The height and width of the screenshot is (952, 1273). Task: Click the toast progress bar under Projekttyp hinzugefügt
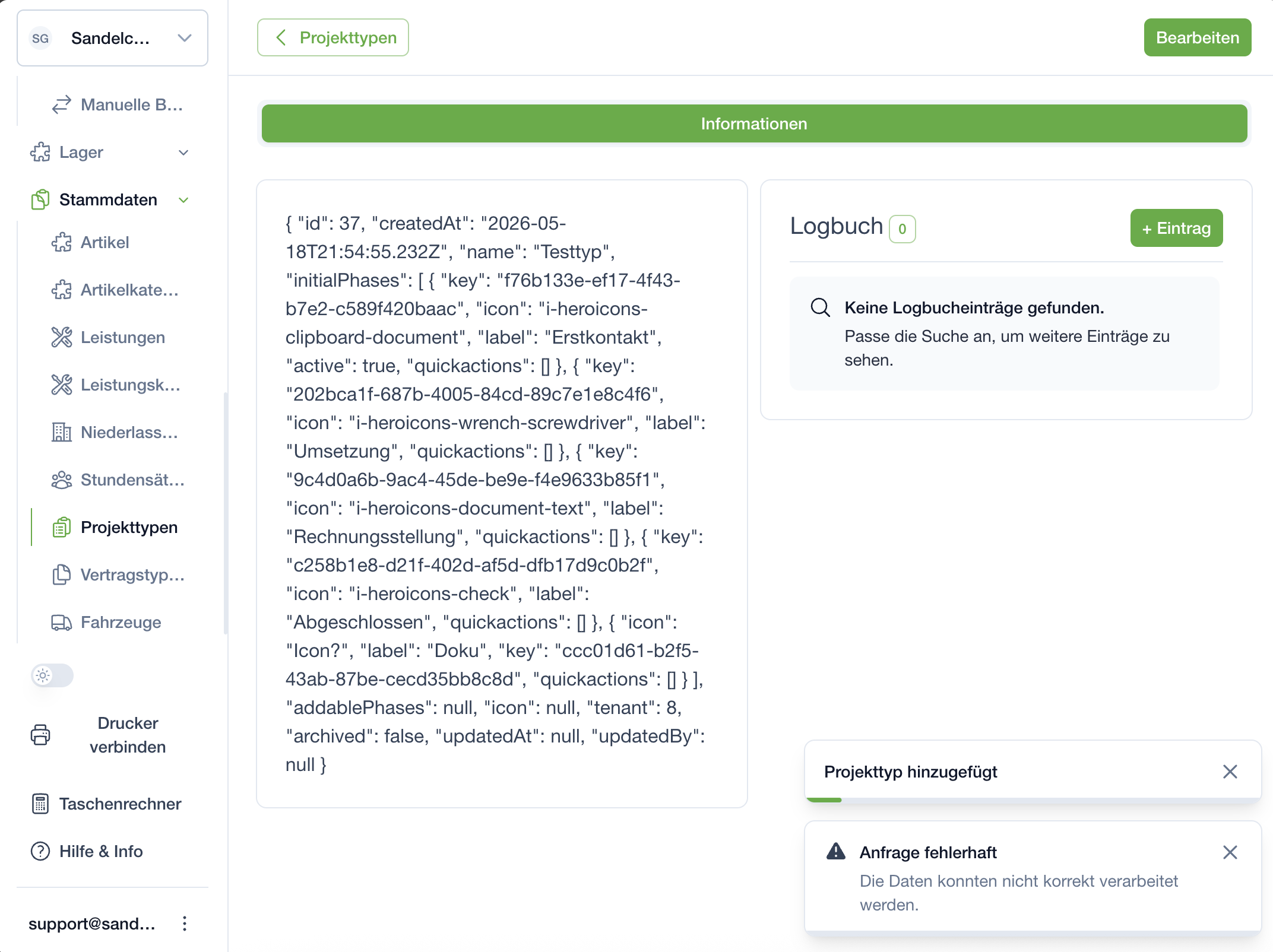tap(1033, 801)
